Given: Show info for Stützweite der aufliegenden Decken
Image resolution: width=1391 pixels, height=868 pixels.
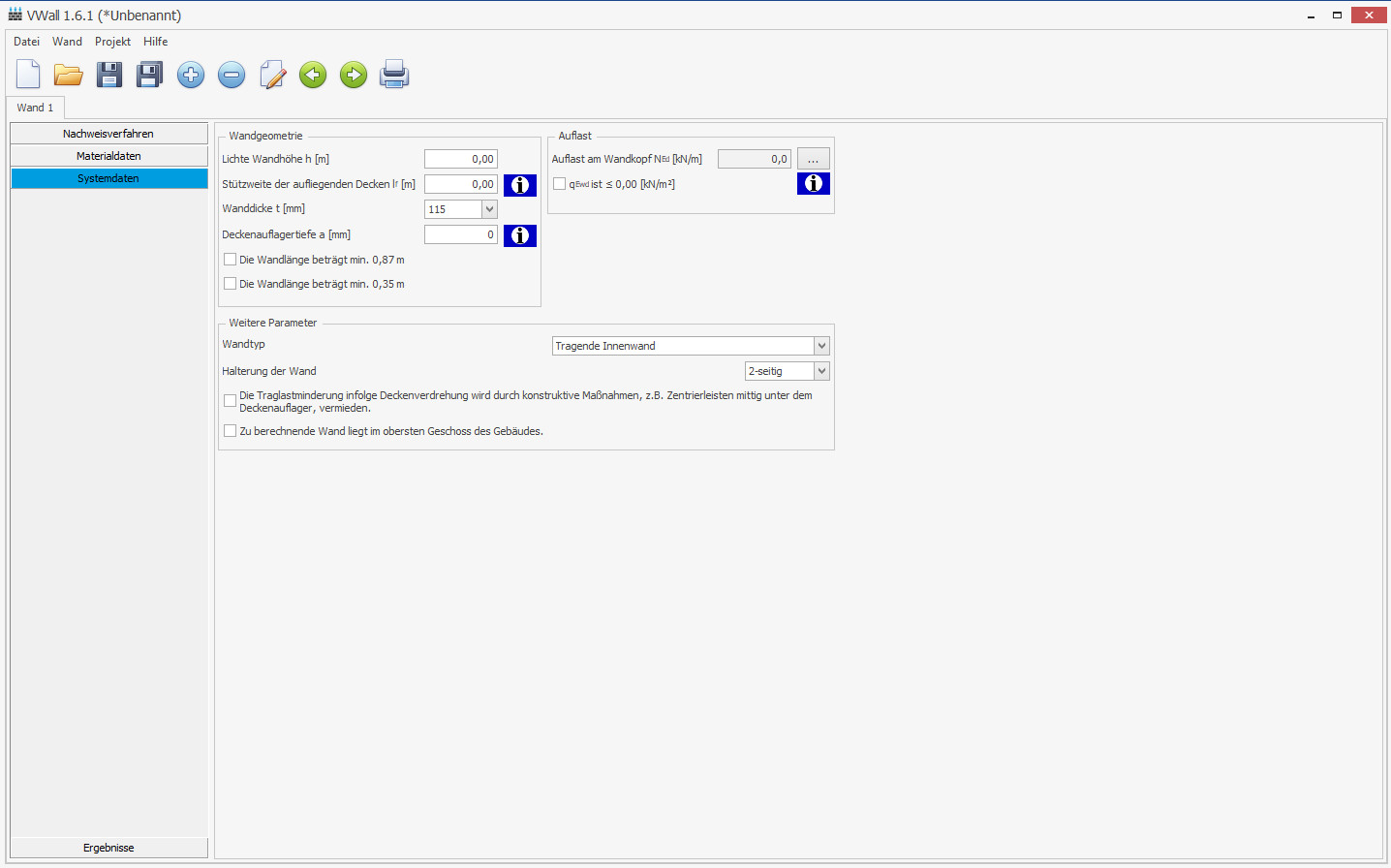Looking at the screenshot, I should [520, 185].
